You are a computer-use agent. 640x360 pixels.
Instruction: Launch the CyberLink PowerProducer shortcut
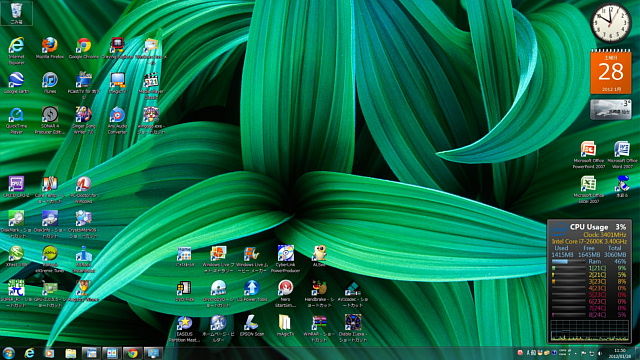(285, 259)
